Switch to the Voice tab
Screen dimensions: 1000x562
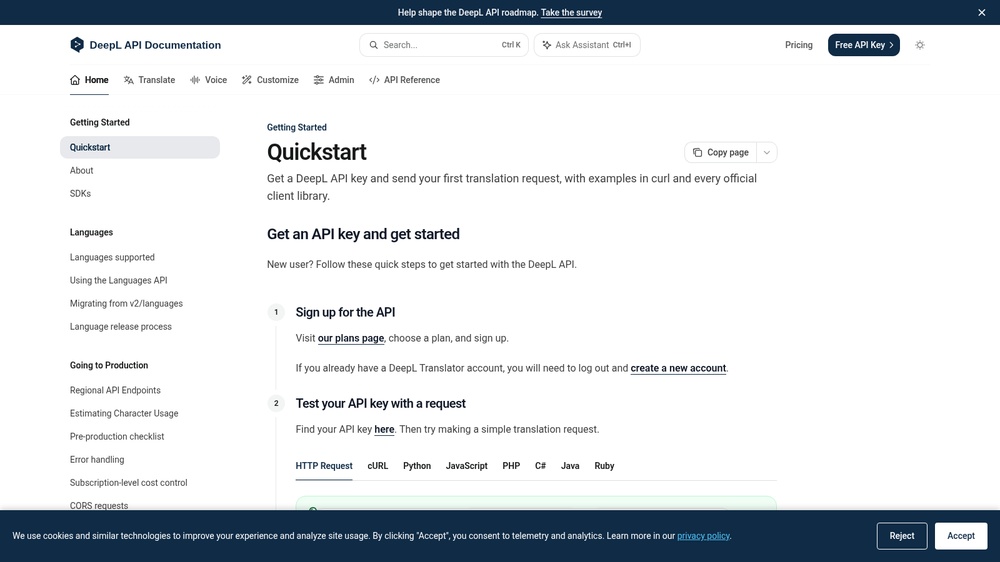click(209, 80)
